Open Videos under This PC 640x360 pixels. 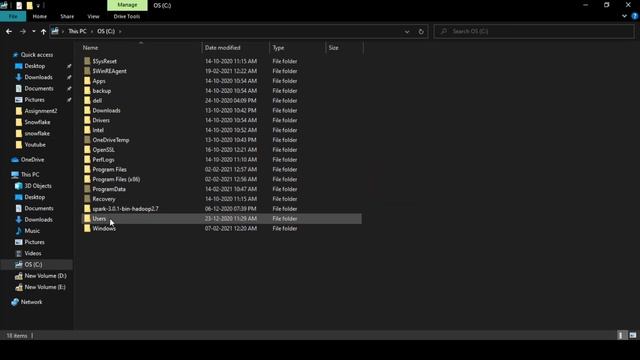pyautogui.click(x=33, y=253)
